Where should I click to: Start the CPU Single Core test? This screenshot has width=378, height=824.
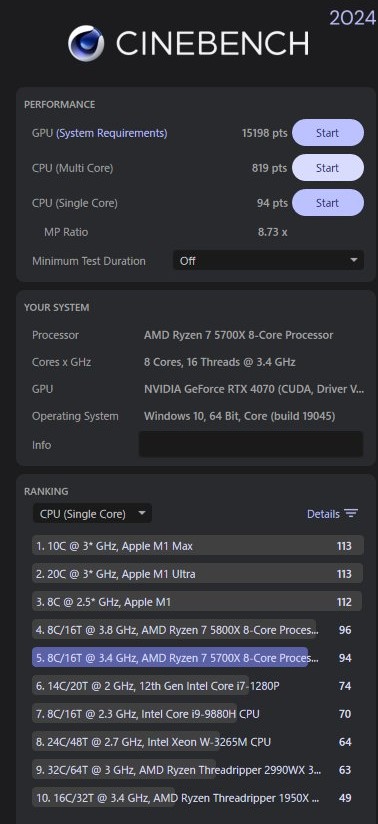point(328,202)
